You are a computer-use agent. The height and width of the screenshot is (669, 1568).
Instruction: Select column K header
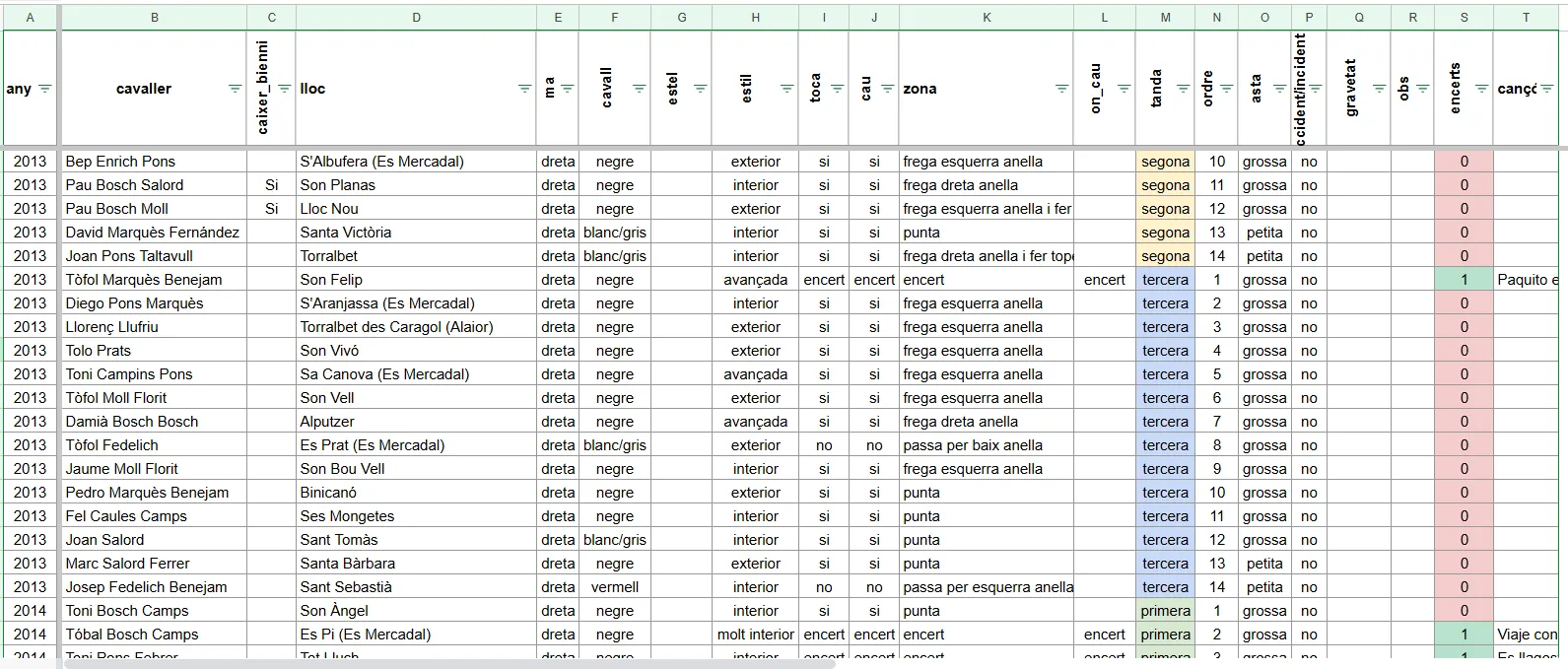[987, 18]
